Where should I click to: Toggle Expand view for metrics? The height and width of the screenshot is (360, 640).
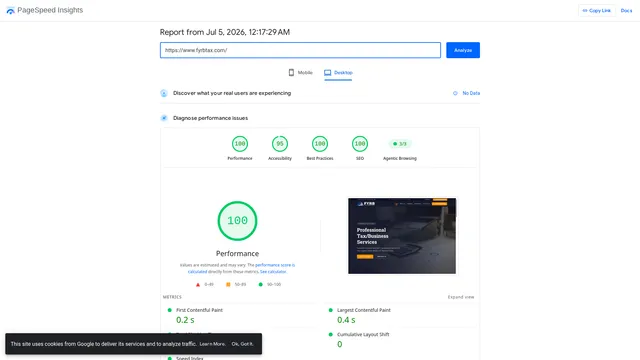[461, 297]
